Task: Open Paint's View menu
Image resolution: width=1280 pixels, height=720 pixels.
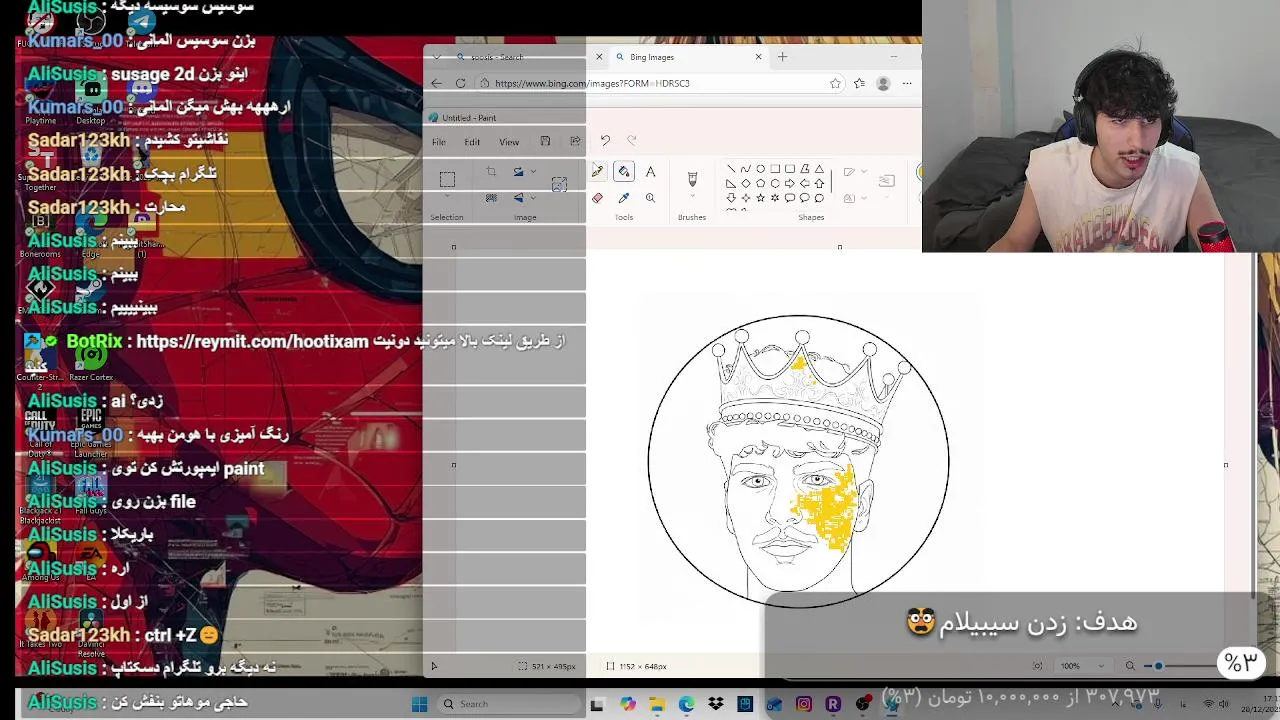Action: 509,142
